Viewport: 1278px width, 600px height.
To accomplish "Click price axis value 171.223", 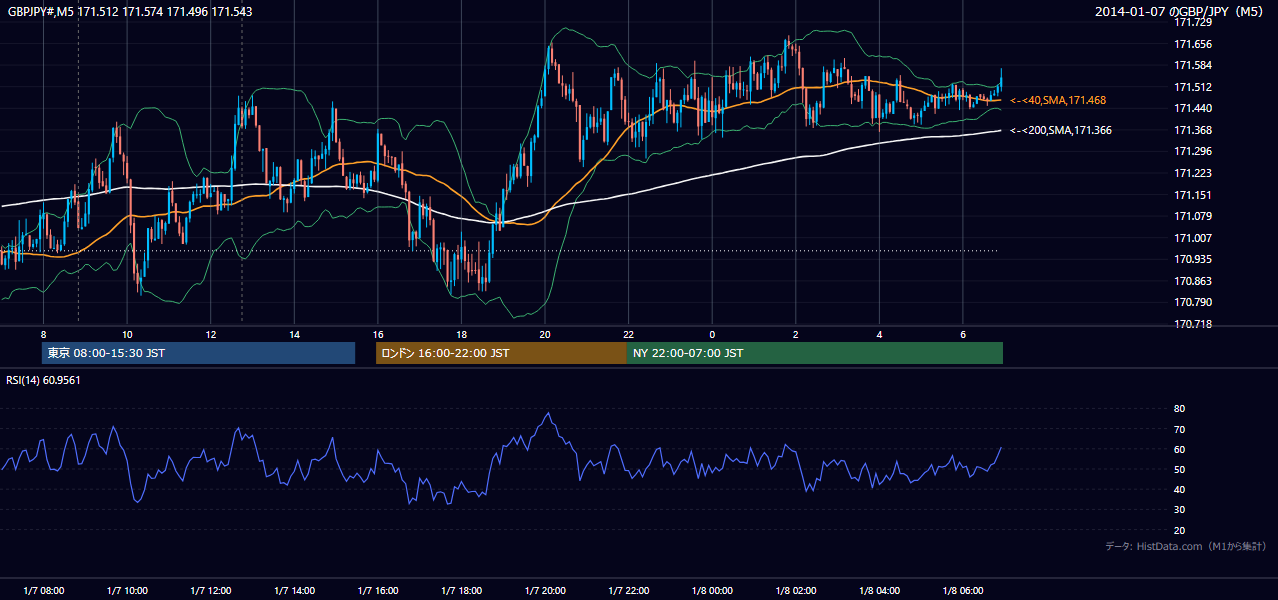I will (1193, 173).
